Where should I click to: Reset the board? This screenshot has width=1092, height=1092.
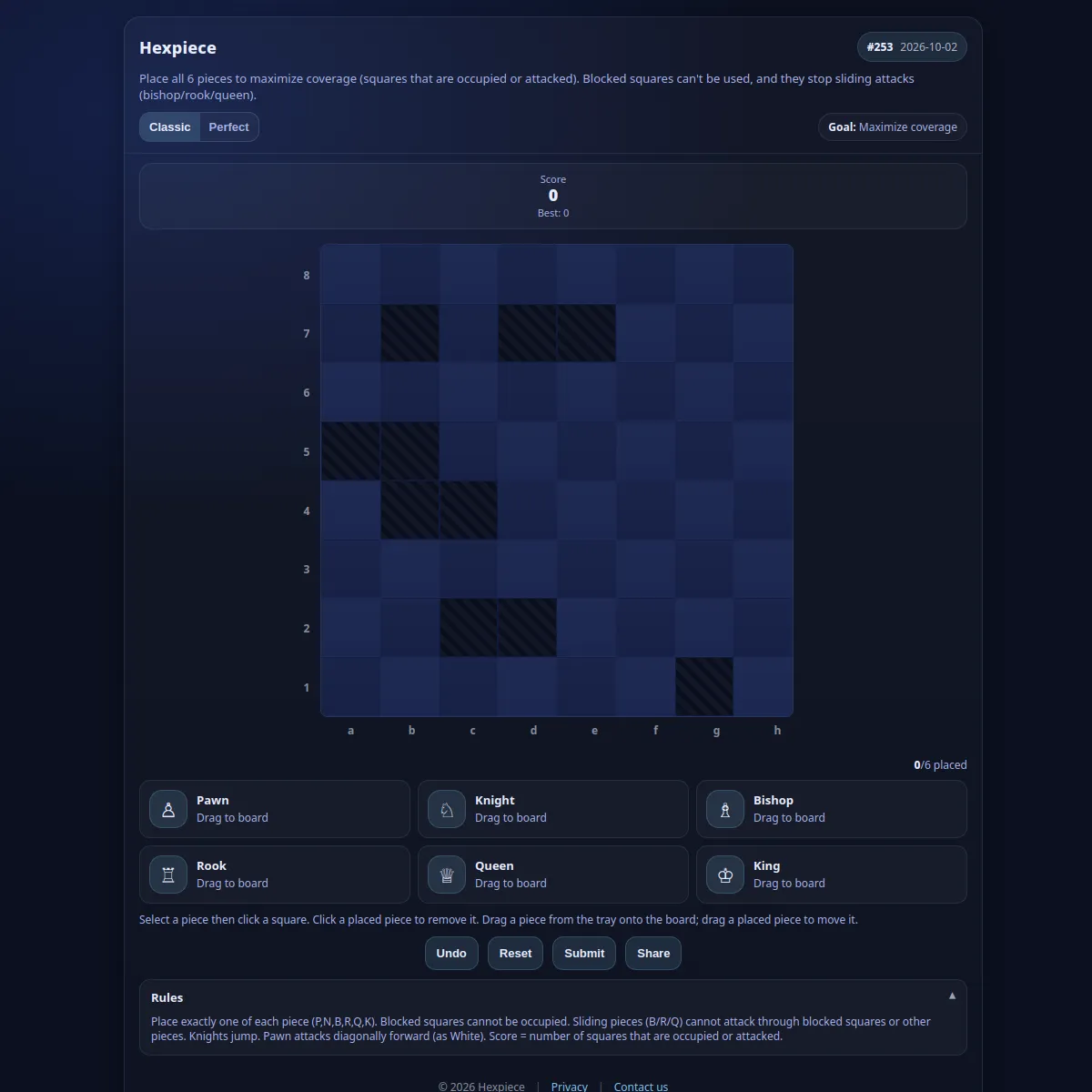pyautogui.click(x=515, y=954)
